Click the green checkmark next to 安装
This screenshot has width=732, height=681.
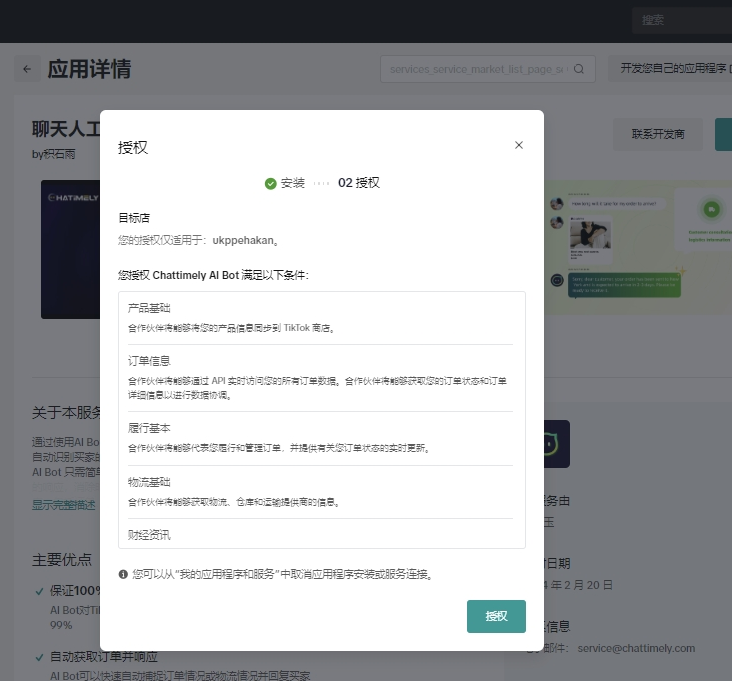[x=270, y=183]
